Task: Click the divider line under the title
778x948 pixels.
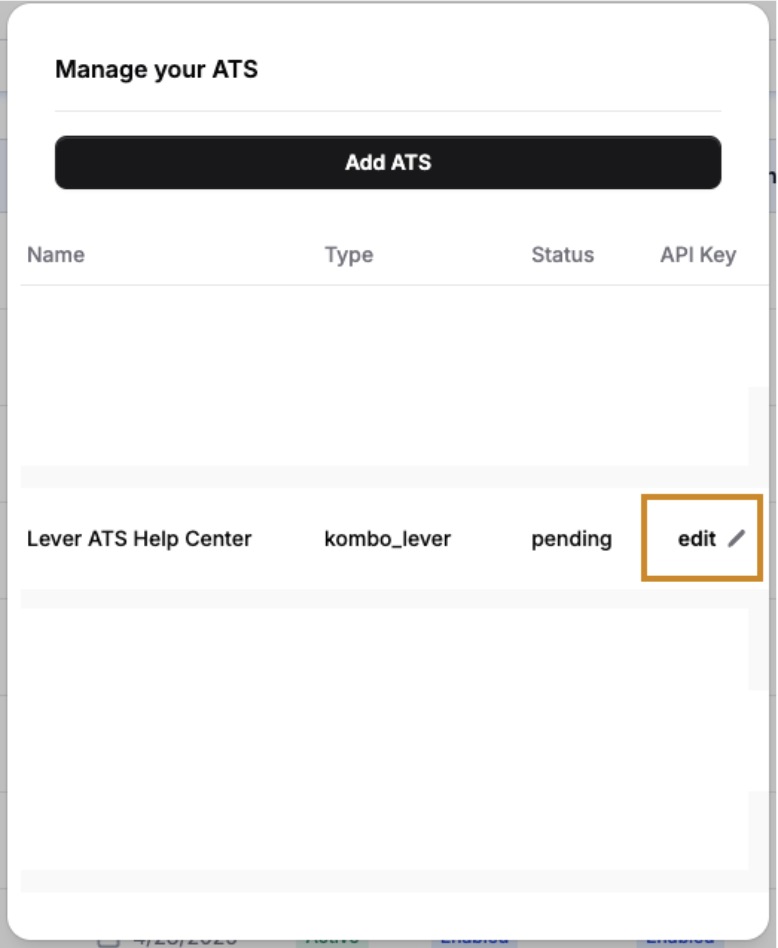Action: point(387,111)
